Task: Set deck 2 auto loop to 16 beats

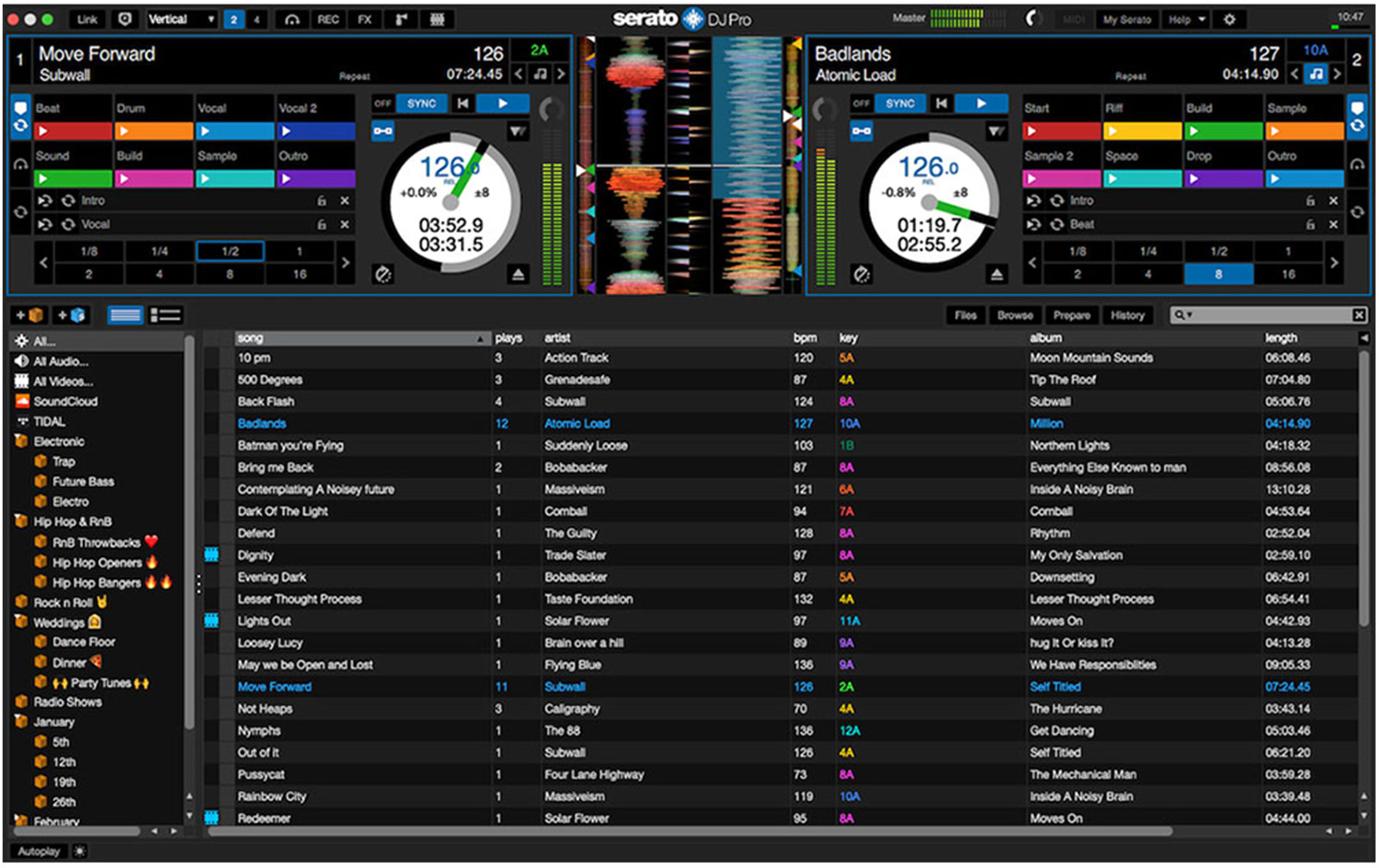Action: [x=1288, y=274]
